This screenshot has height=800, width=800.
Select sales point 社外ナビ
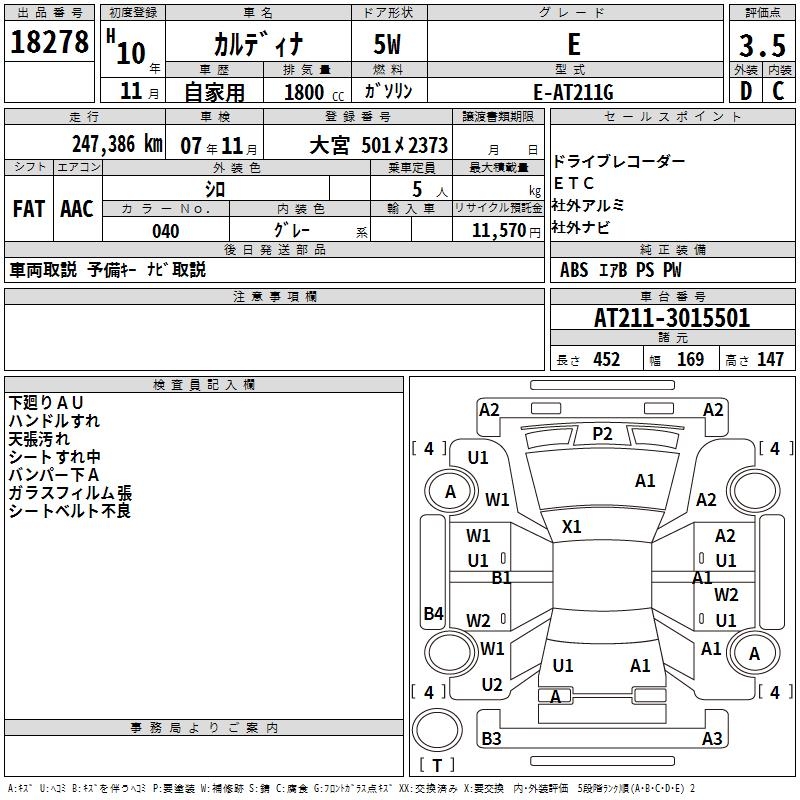point(581,227)
